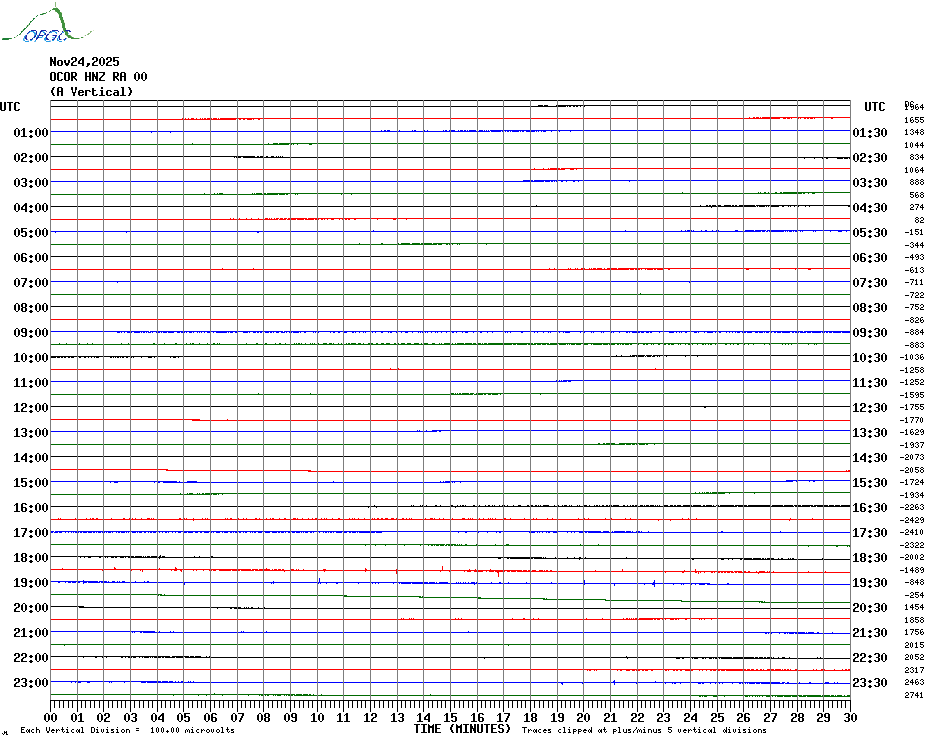
Task: Click the 09:00 hour label
Action: [31, 333]
